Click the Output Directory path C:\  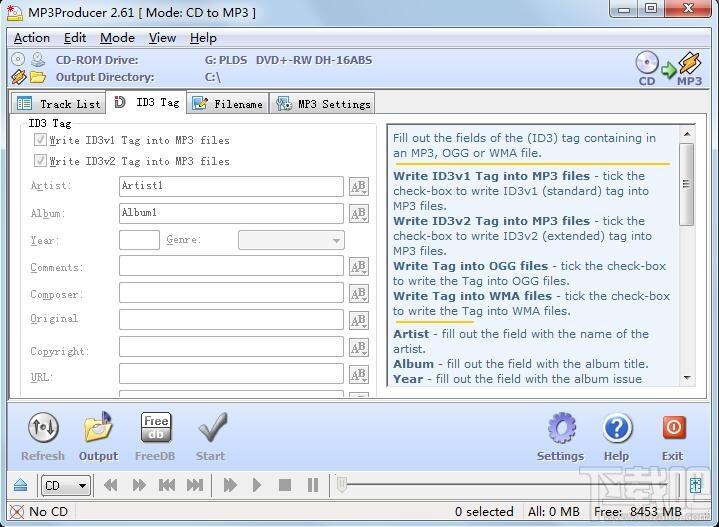(x=213, y=77)
